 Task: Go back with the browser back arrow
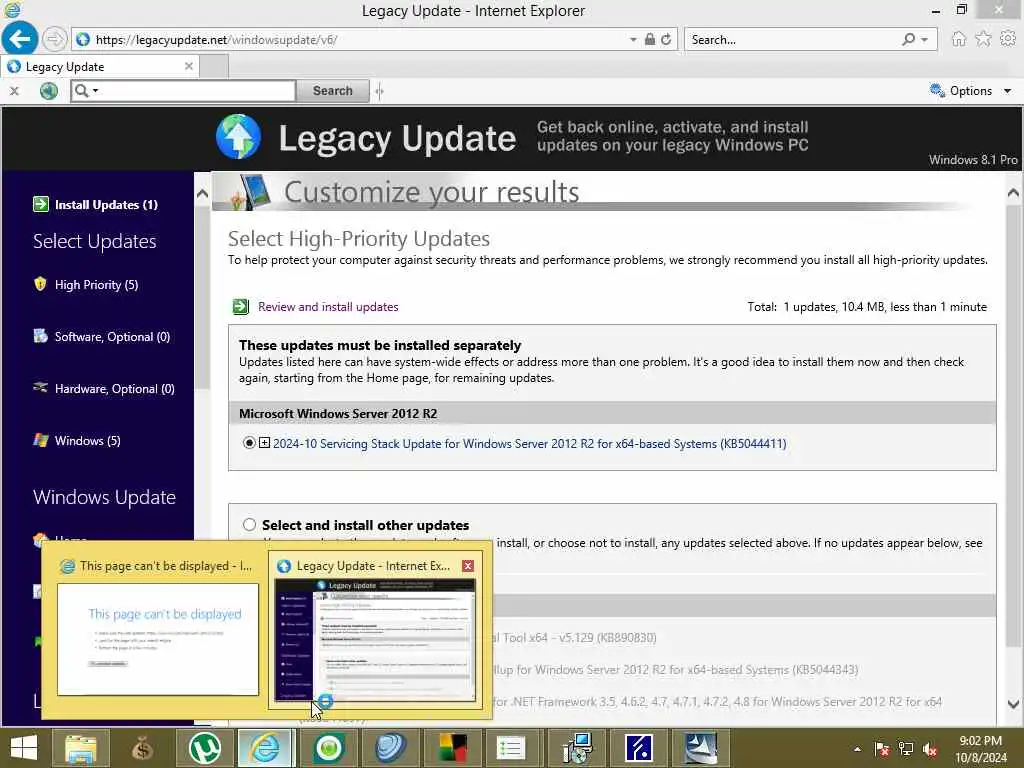[20, 39]
